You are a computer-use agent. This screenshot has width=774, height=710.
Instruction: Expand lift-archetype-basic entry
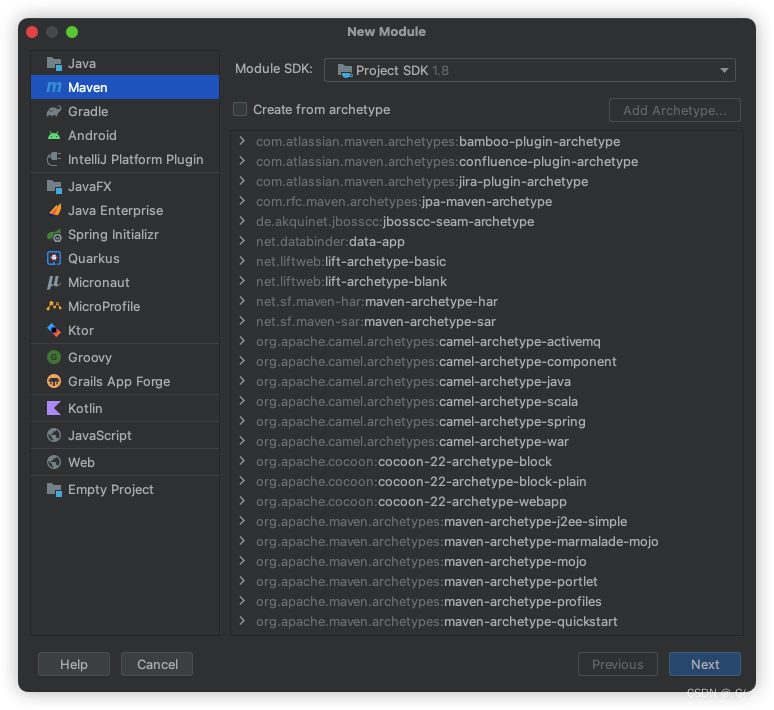tap(242, 261)
